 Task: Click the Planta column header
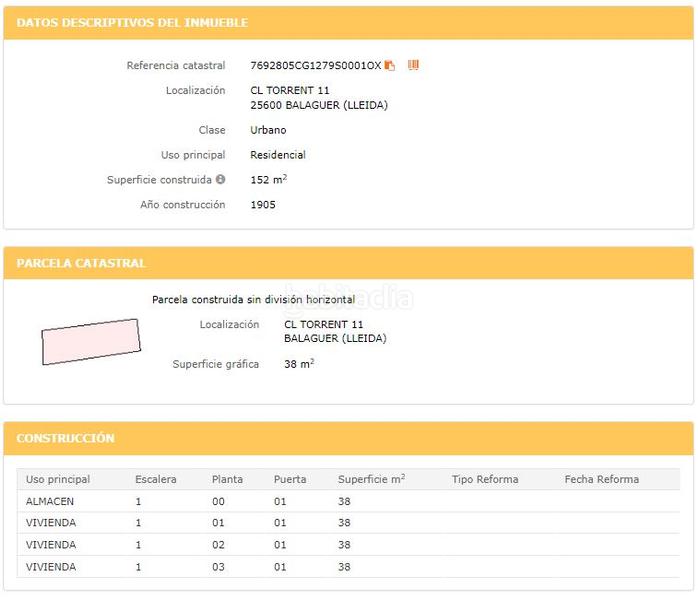click(x=227, y=479)
